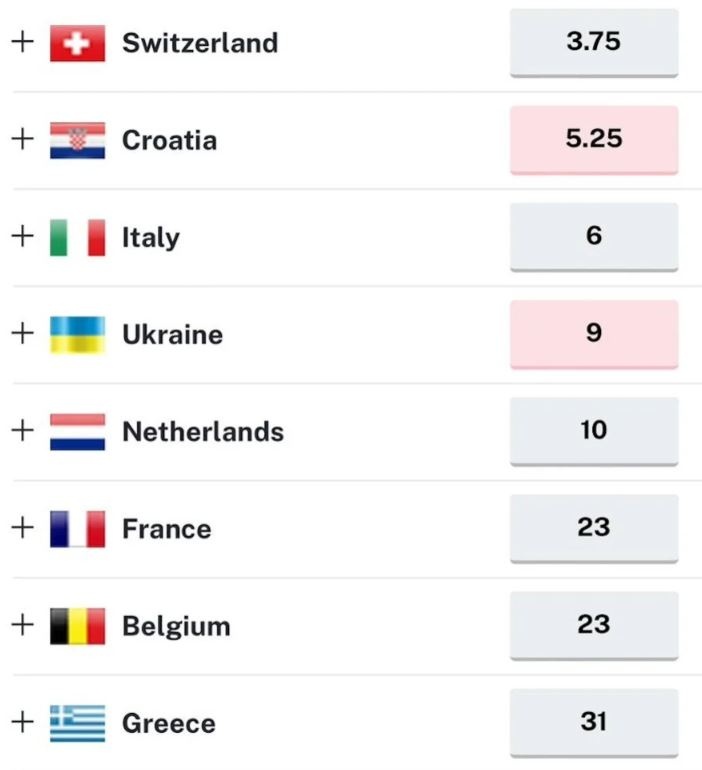Select Greece odds 31 button
702x770 pixels.
[x=593, y=721]
